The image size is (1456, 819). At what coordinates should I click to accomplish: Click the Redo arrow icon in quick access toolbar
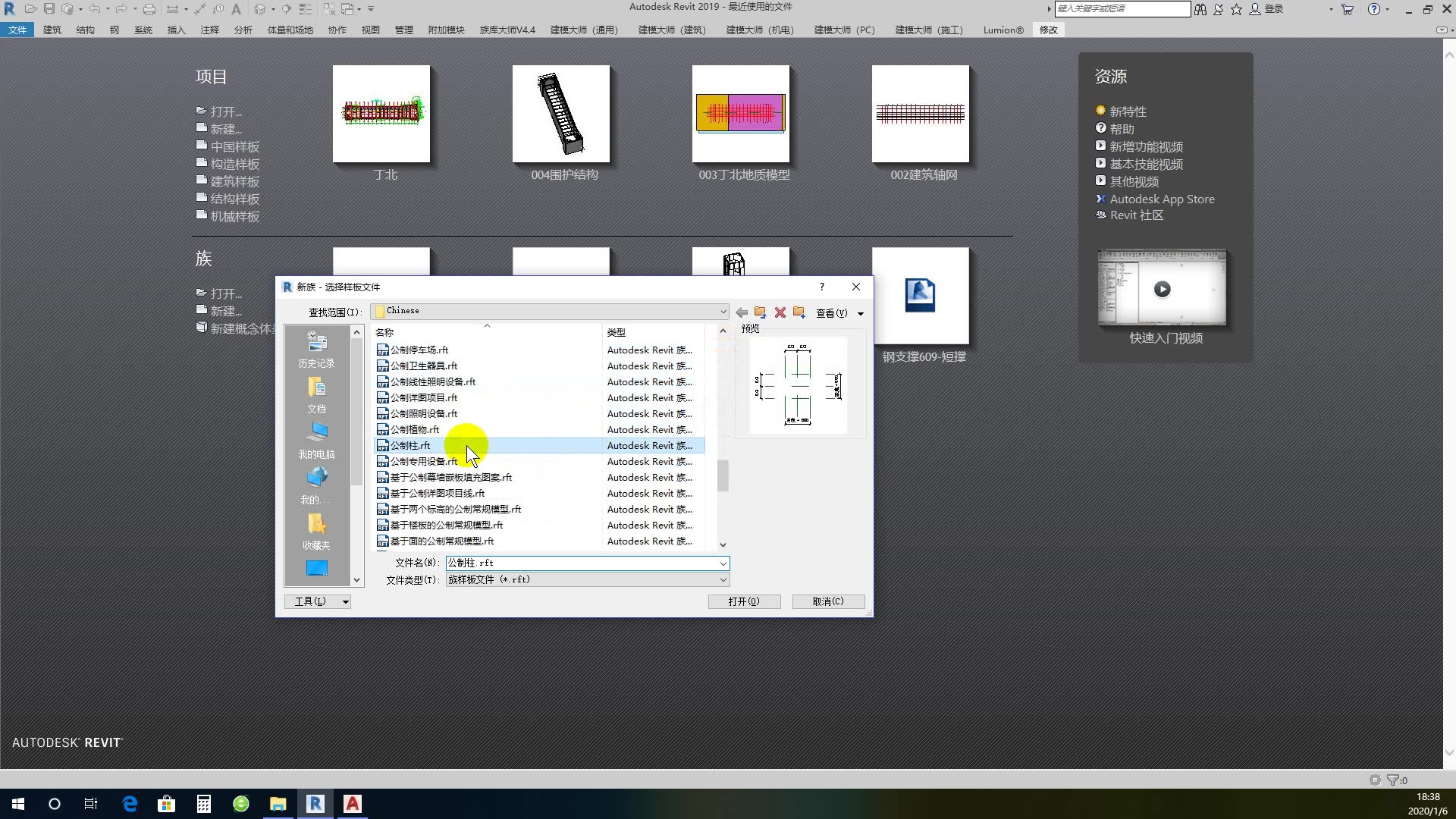[x=121, y=9]
